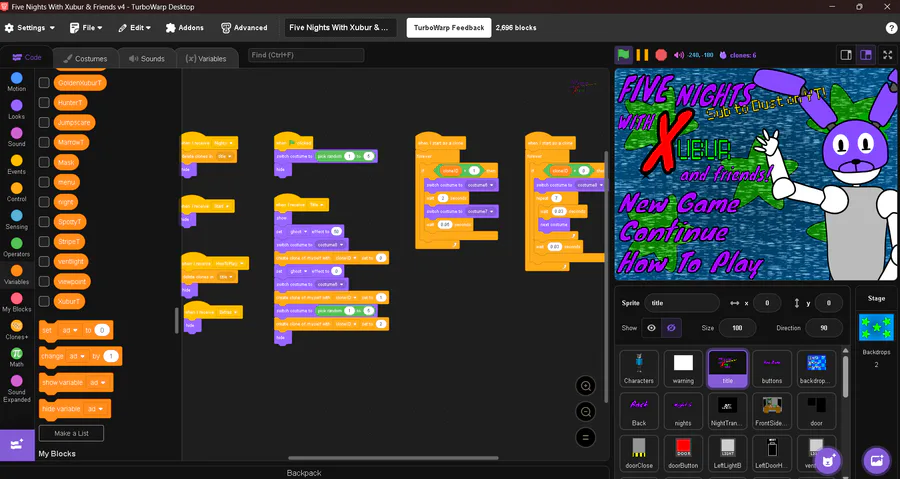Check the GoldenXuburT variable checkbox
Image resolution: width=900 pixels, height=479 pixels.
(x=44, y=83)
